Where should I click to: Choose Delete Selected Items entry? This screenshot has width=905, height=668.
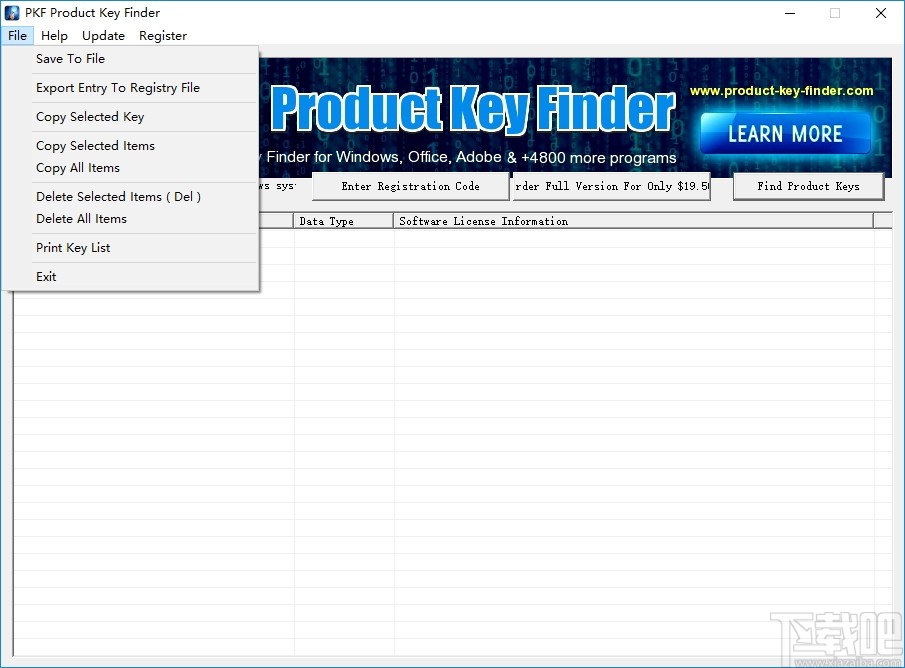click(118, 196)
